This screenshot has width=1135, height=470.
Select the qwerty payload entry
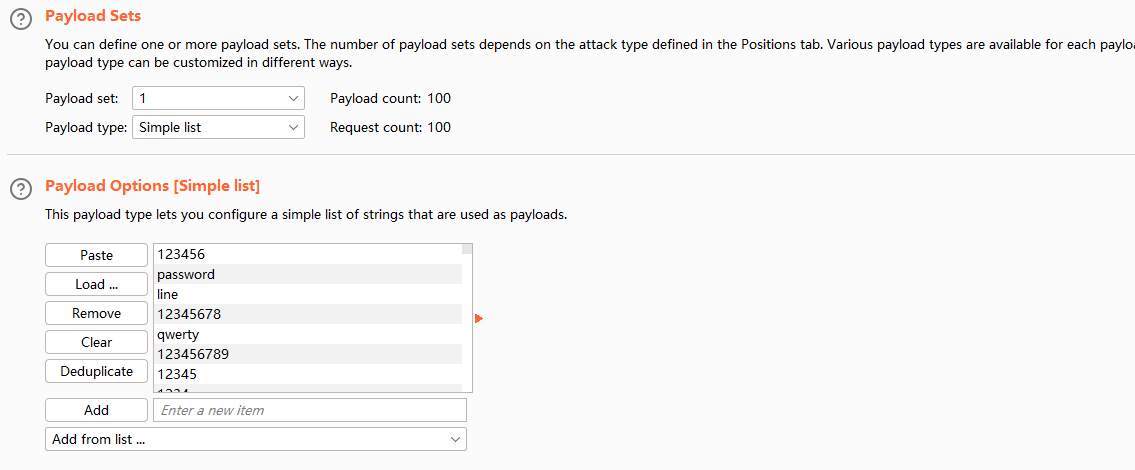coord(307,334)
